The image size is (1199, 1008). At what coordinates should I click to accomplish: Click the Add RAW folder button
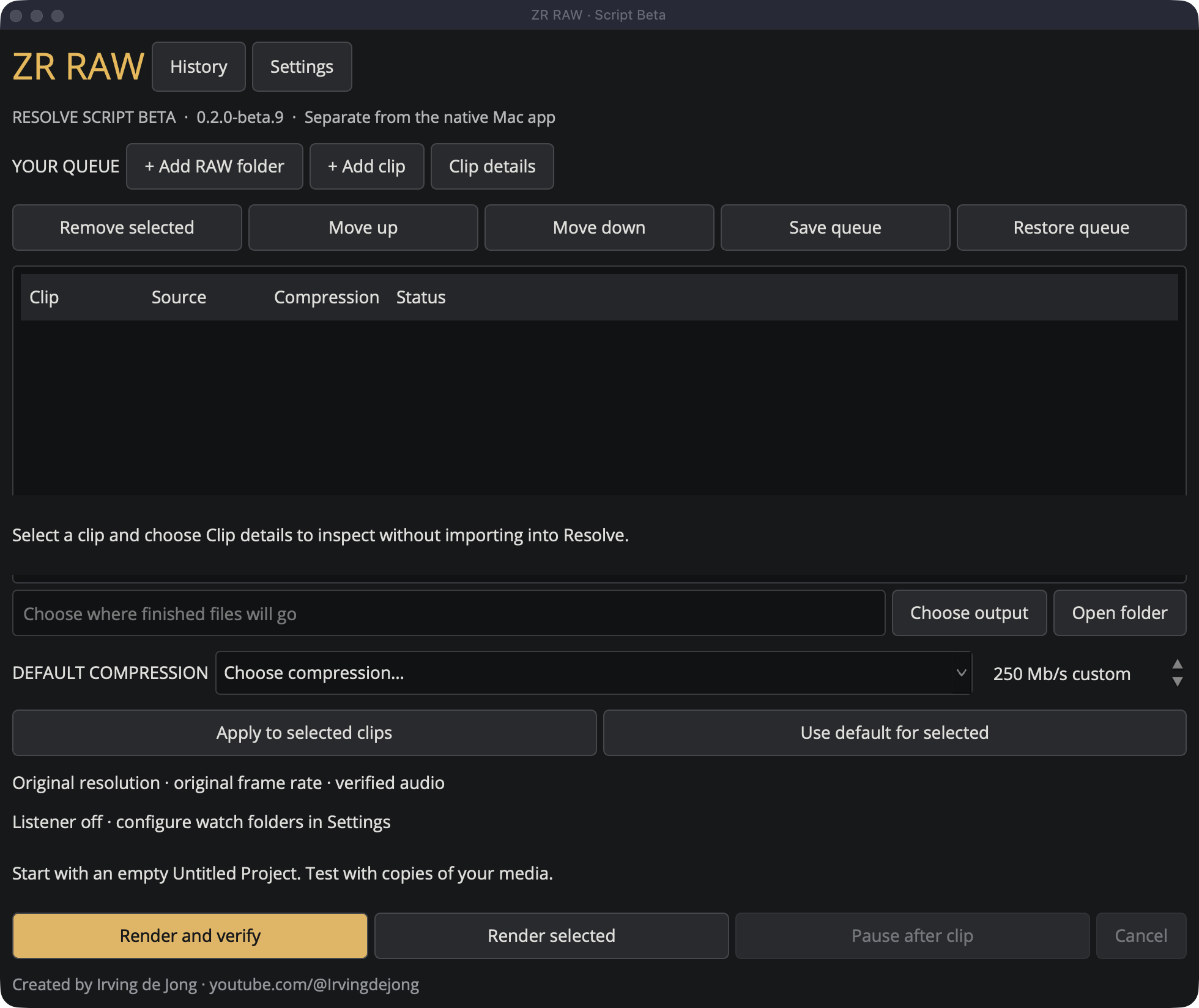click(214, 166)
